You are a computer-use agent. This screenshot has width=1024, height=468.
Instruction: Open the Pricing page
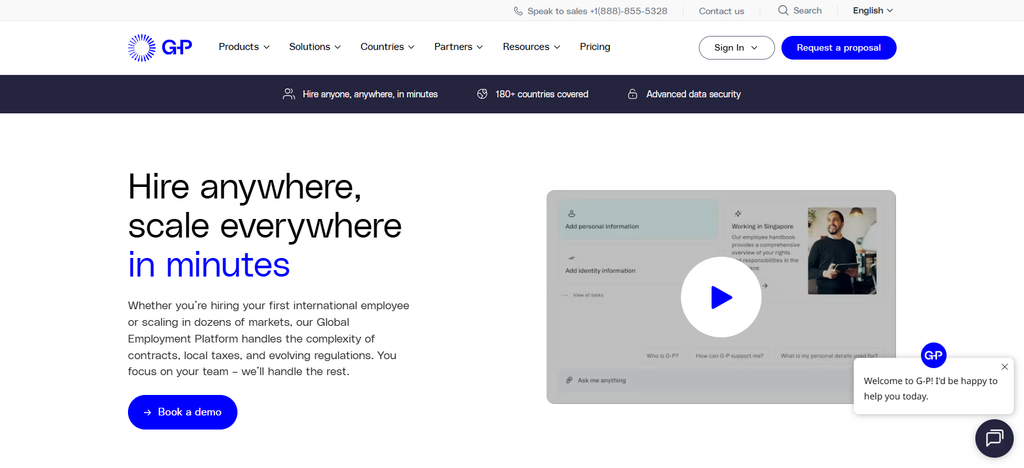tap(595, 47)
